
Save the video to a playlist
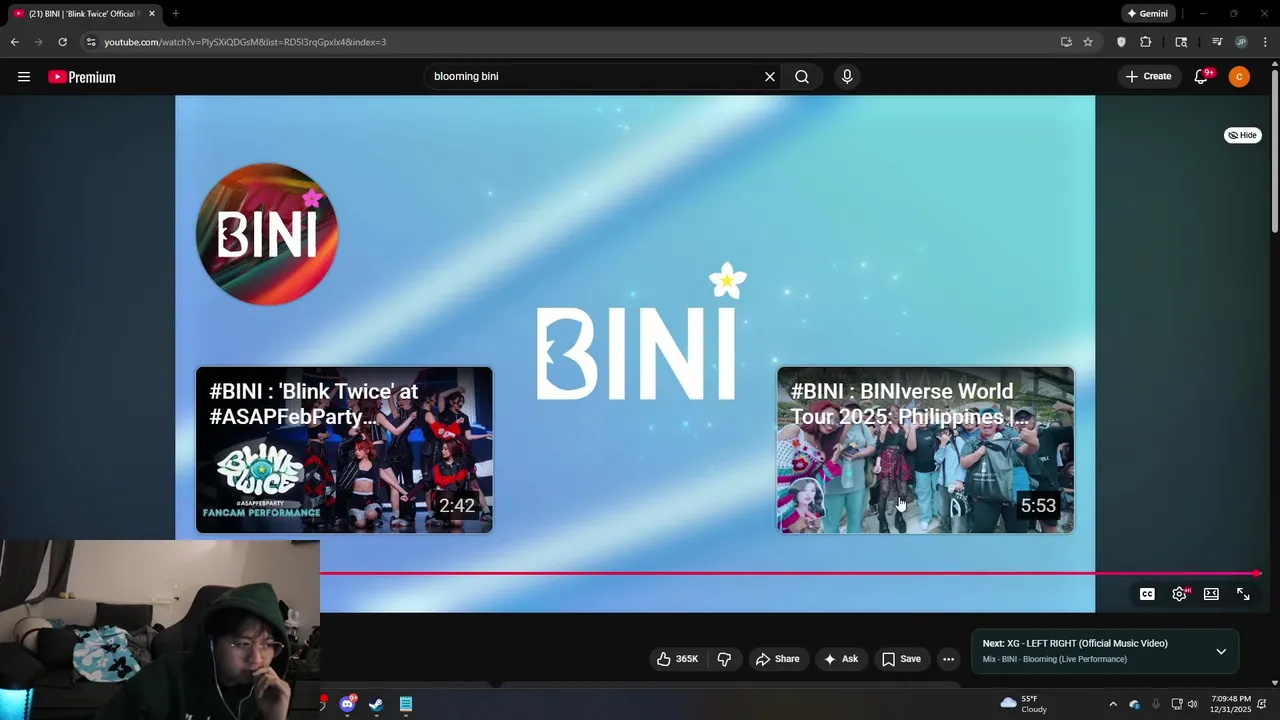[x=901, y=659]
